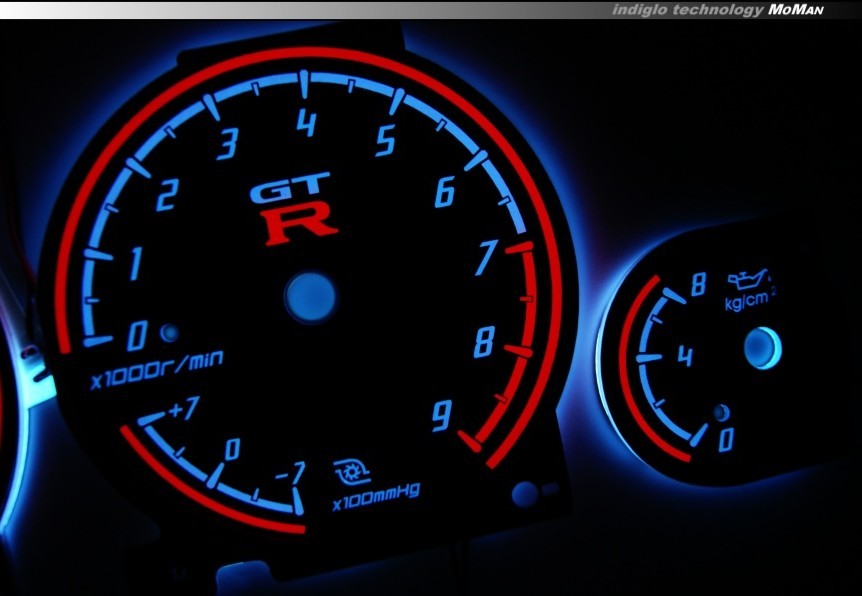The image size is (862, 596).
Task: Click the tachometer number 4 on the large dial
Action: coord(306,122)
